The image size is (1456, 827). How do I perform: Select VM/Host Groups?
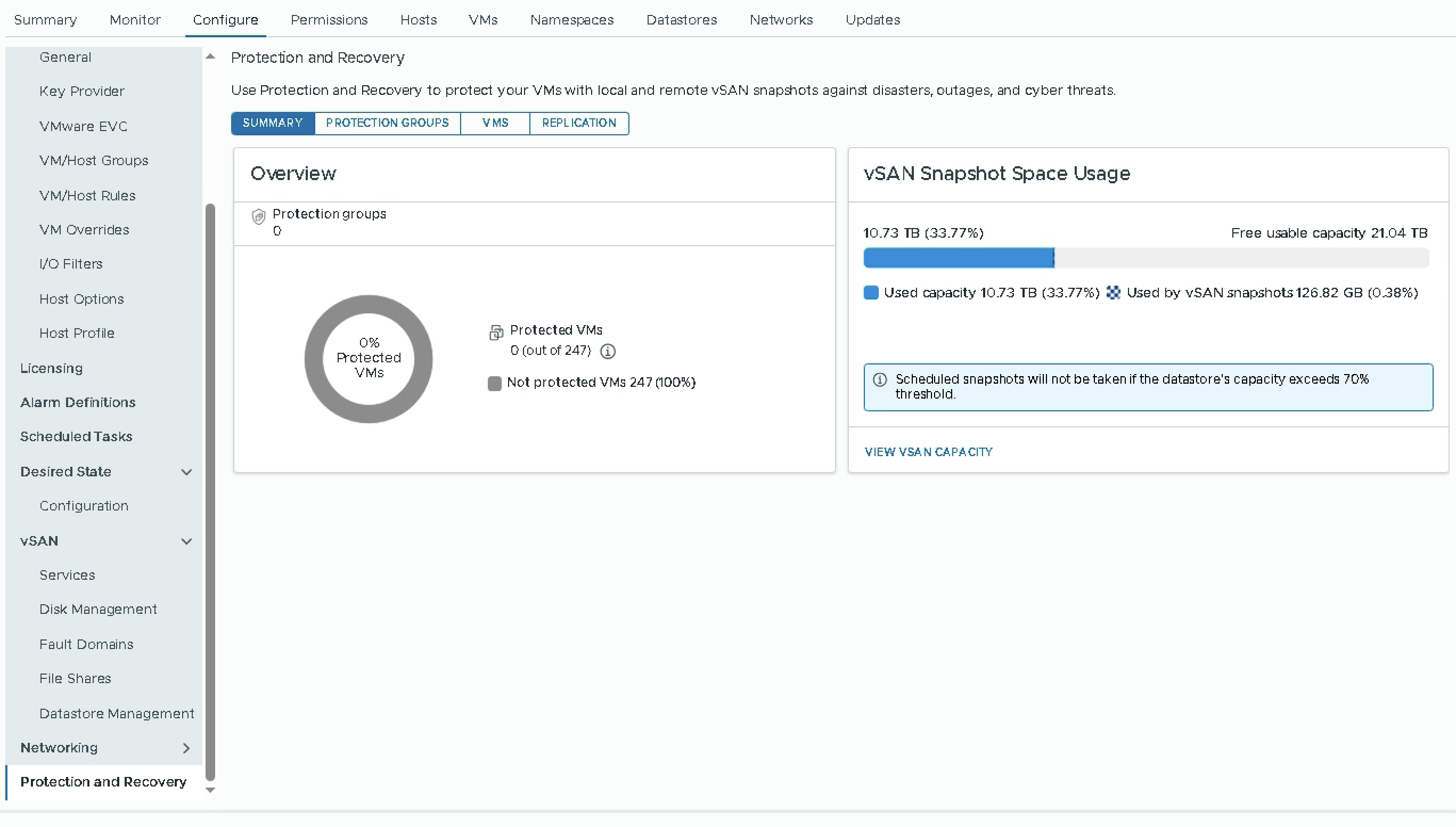point(94,161)
